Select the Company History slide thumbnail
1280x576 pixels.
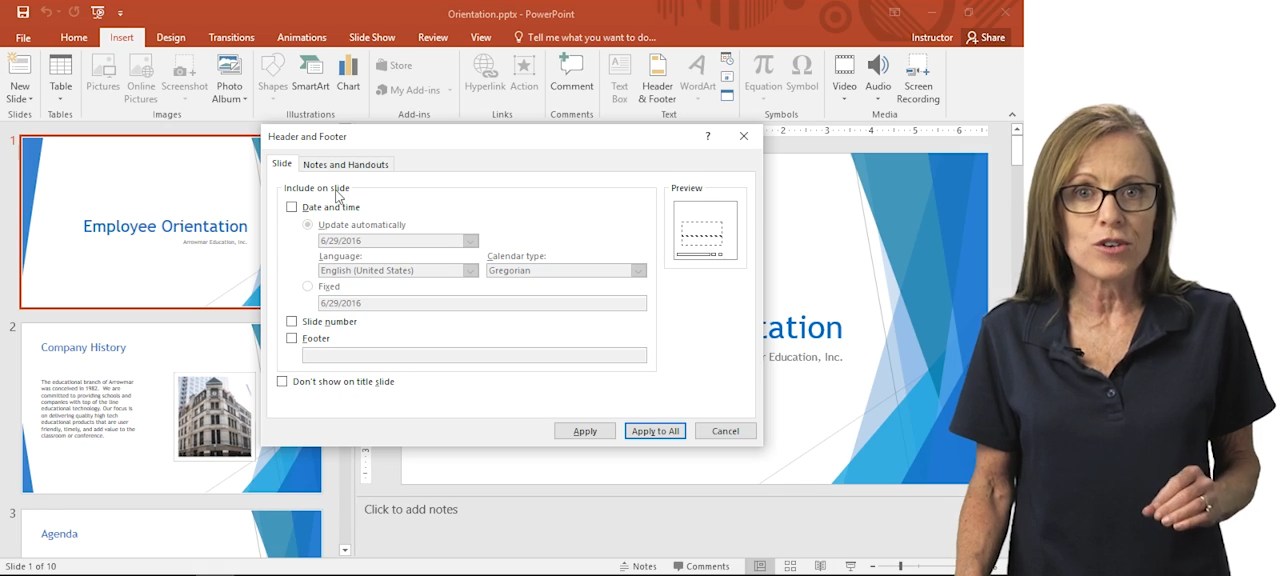[x=172, y=407]
